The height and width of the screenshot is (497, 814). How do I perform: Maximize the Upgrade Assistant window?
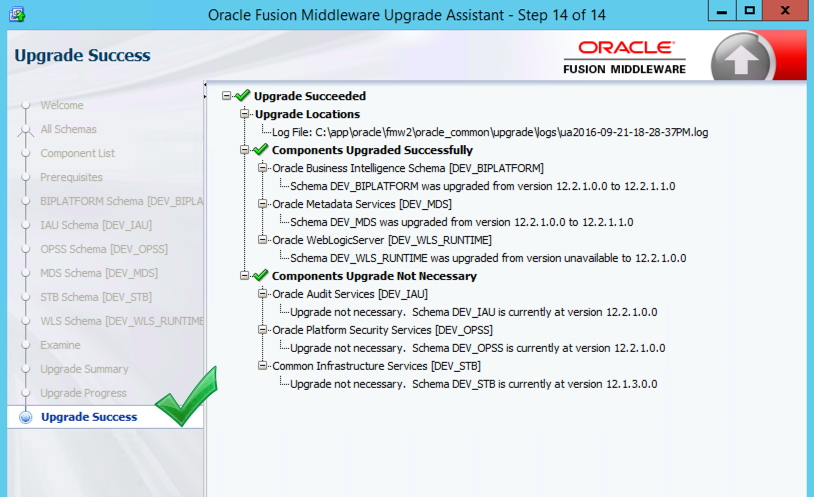pos(749,11)
